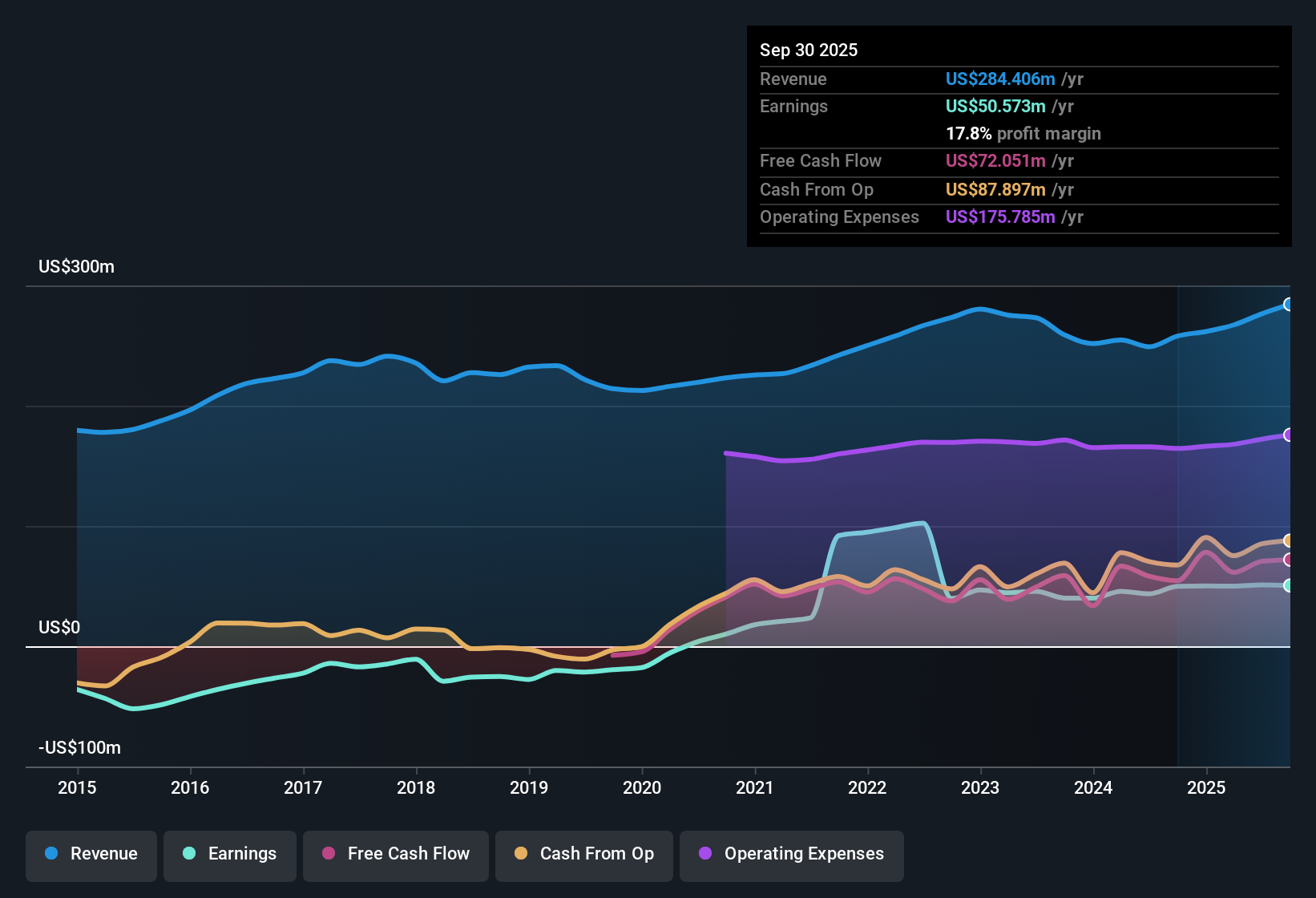Collapse the Free Cash Flow legend entry

point(395,854)
